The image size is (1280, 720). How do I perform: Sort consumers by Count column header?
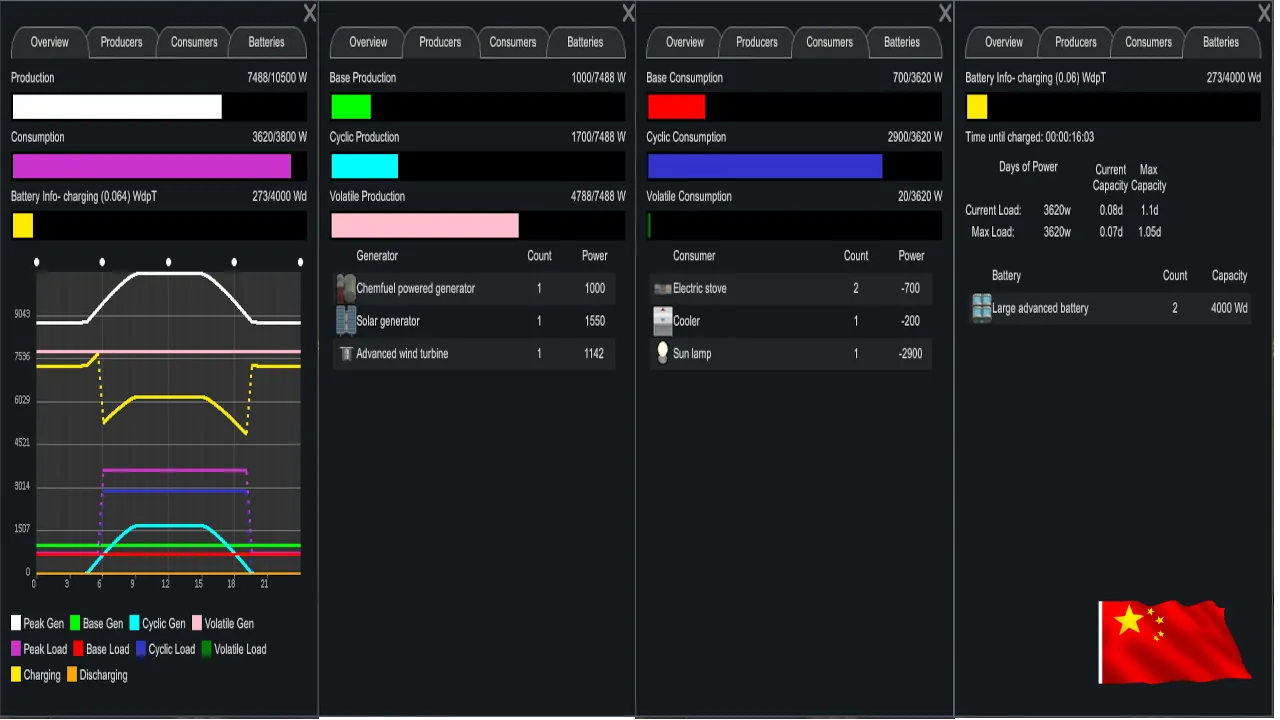coord(856,256)
